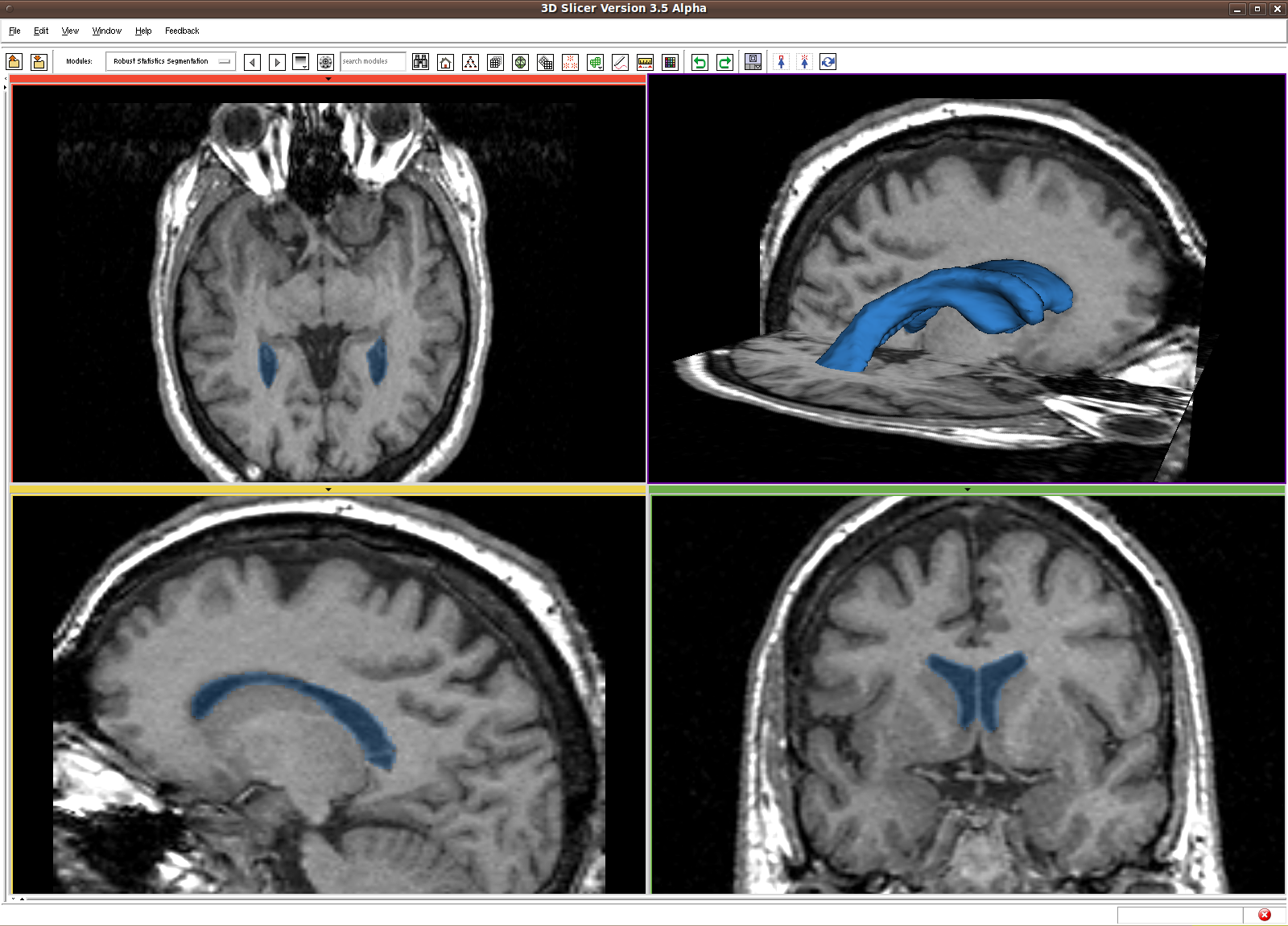Viewport: 1288px width, 926px height.
Task: Enable pick mouse mode
Action: 781,62
